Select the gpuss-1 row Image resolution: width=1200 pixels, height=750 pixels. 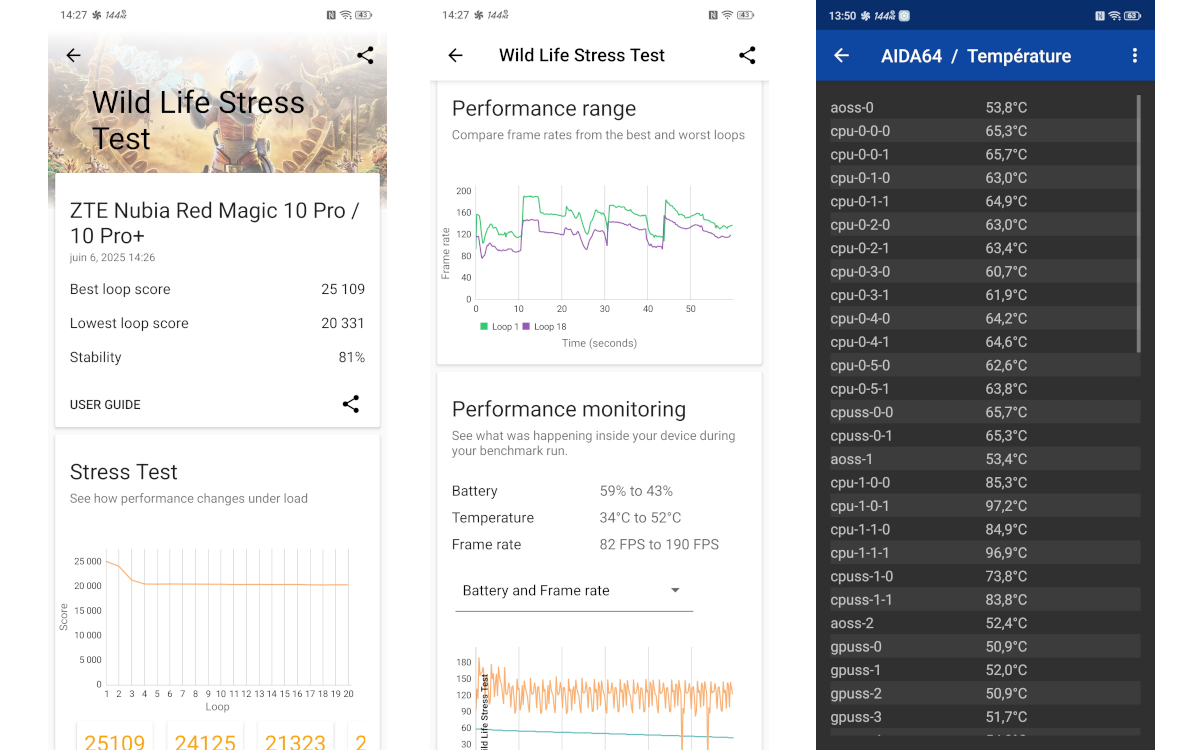click(983, 670)
